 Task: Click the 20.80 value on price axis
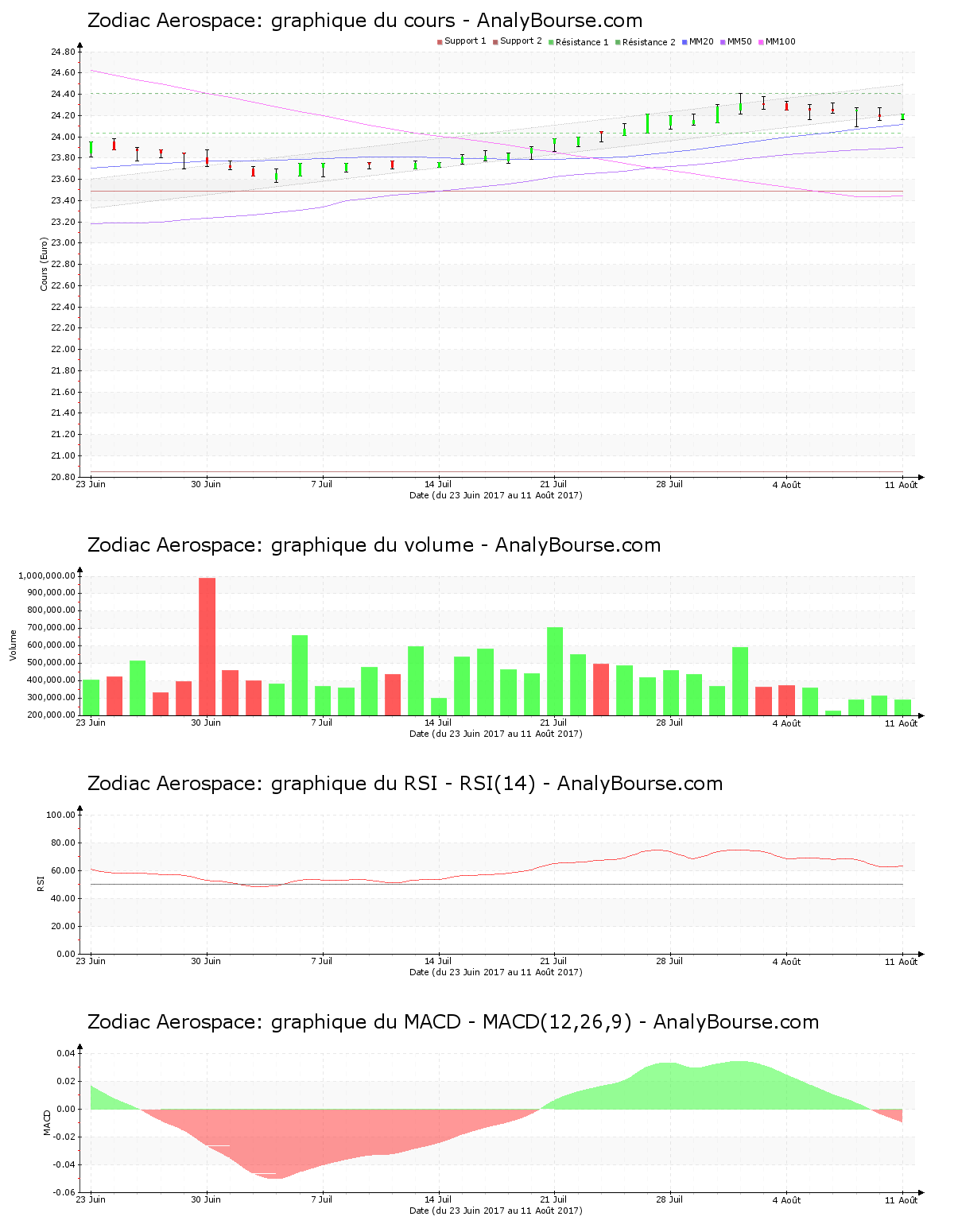(63, 478)
